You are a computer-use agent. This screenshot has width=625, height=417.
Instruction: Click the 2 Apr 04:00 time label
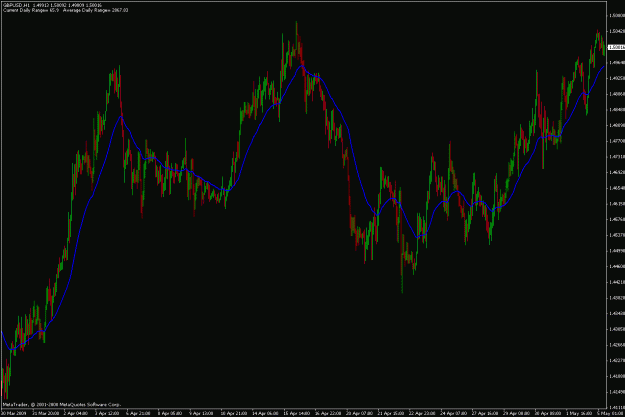76,413
